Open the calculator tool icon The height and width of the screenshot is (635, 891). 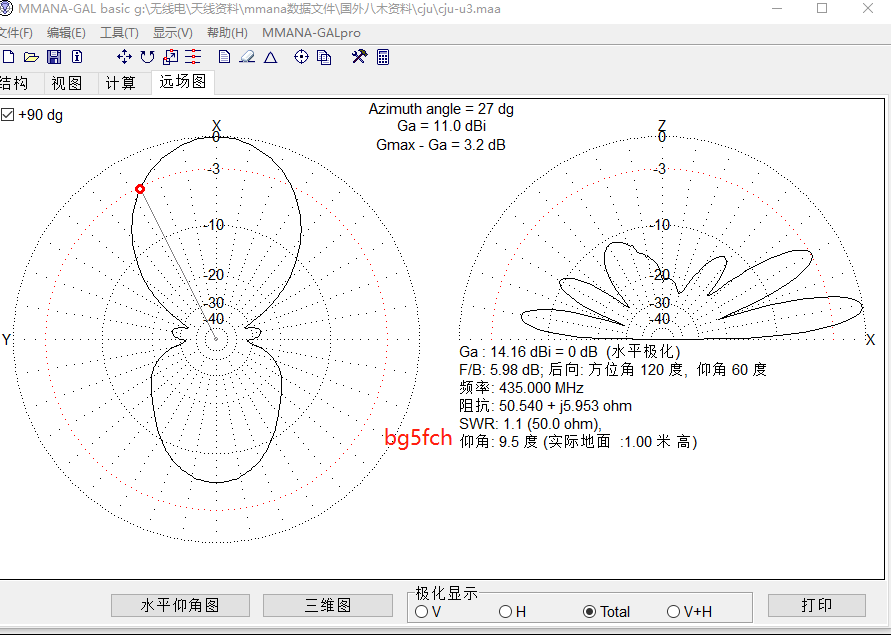[383, 57]
